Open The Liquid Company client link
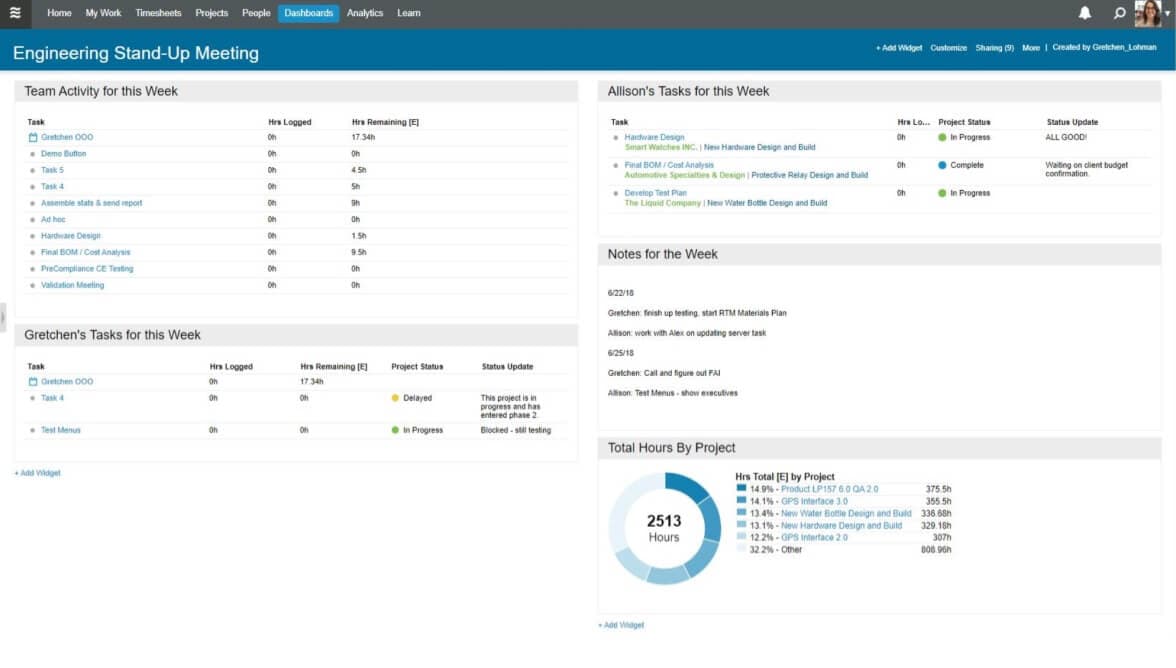This screenshot has height=668, width=1176. [662, 203]
